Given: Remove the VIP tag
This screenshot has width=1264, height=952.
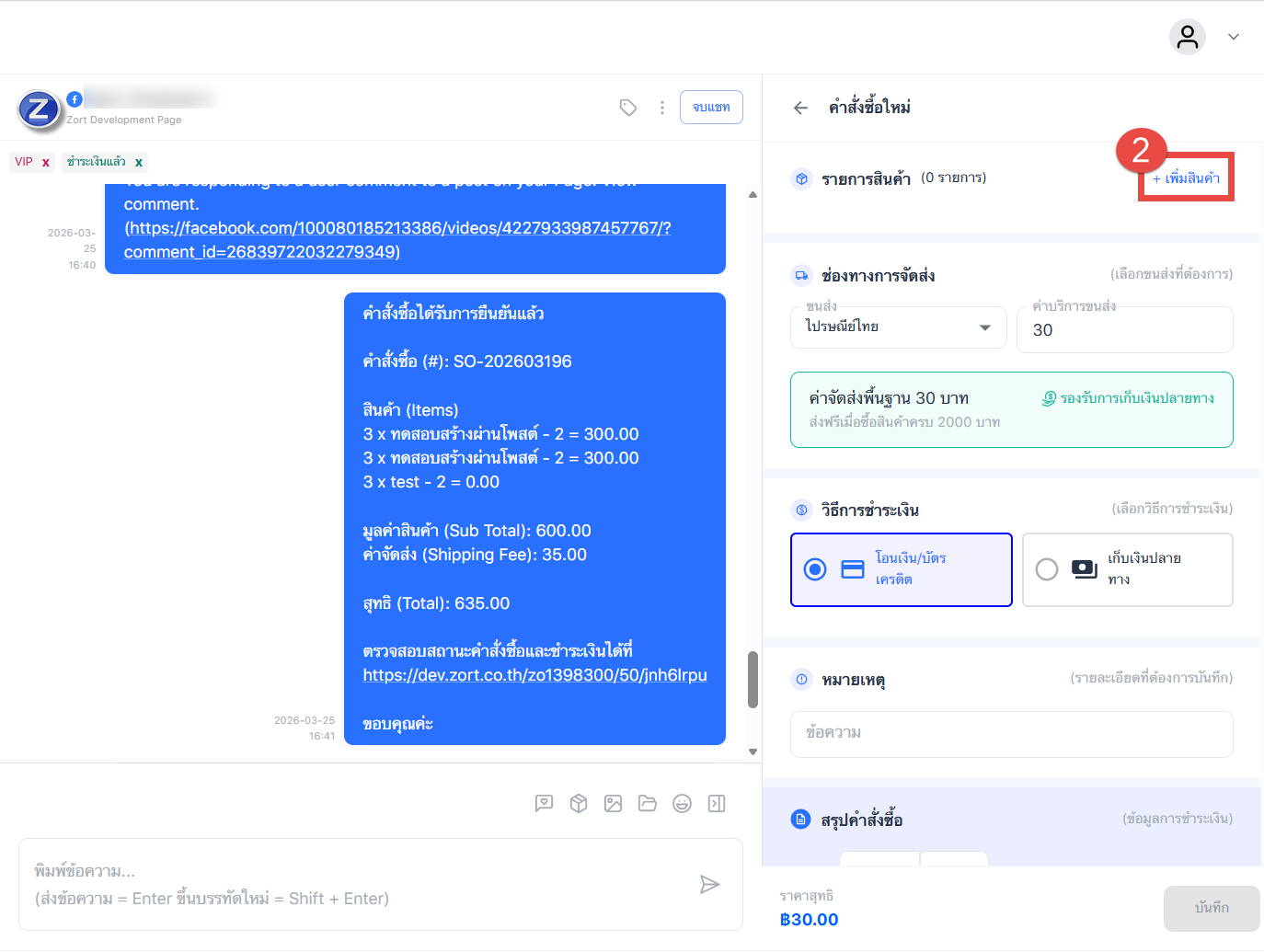Looking at the screenshot, I should tap(45, 163).
